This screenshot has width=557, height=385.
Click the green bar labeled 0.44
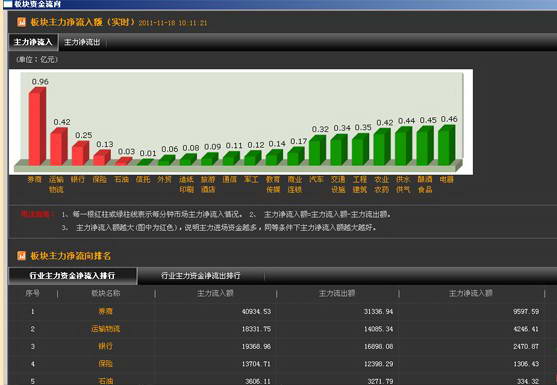point(404,146)
